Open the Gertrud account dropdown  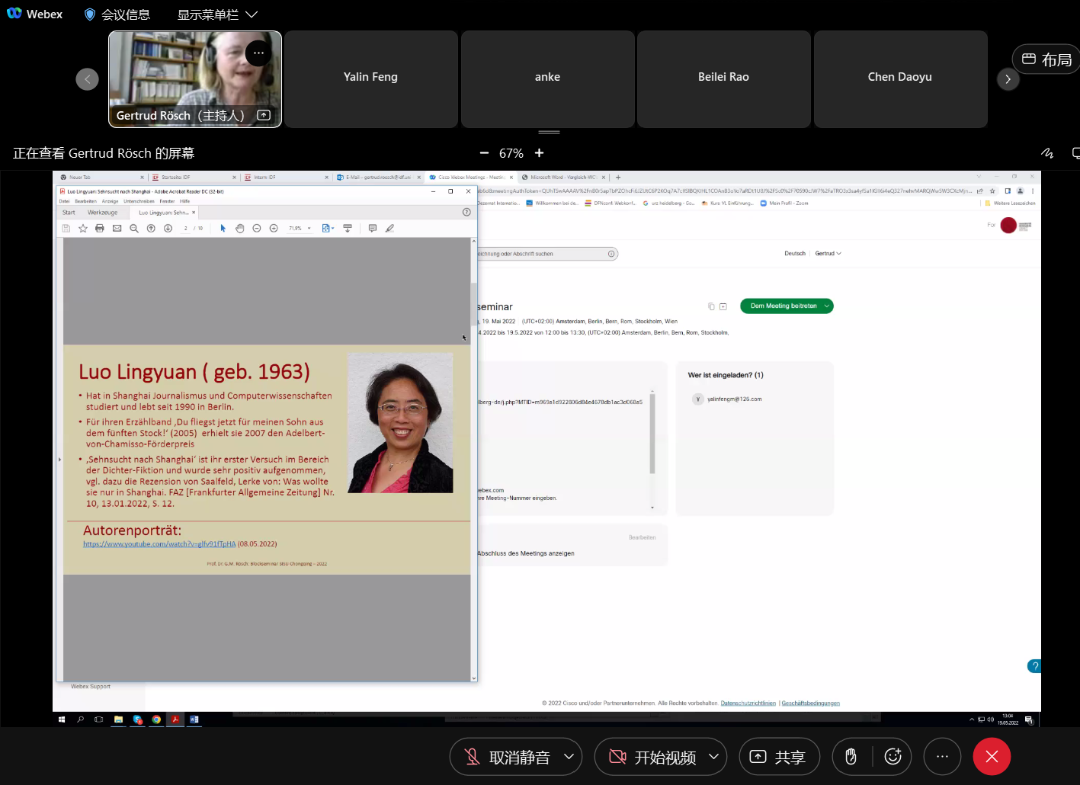[x=828, y=253]
